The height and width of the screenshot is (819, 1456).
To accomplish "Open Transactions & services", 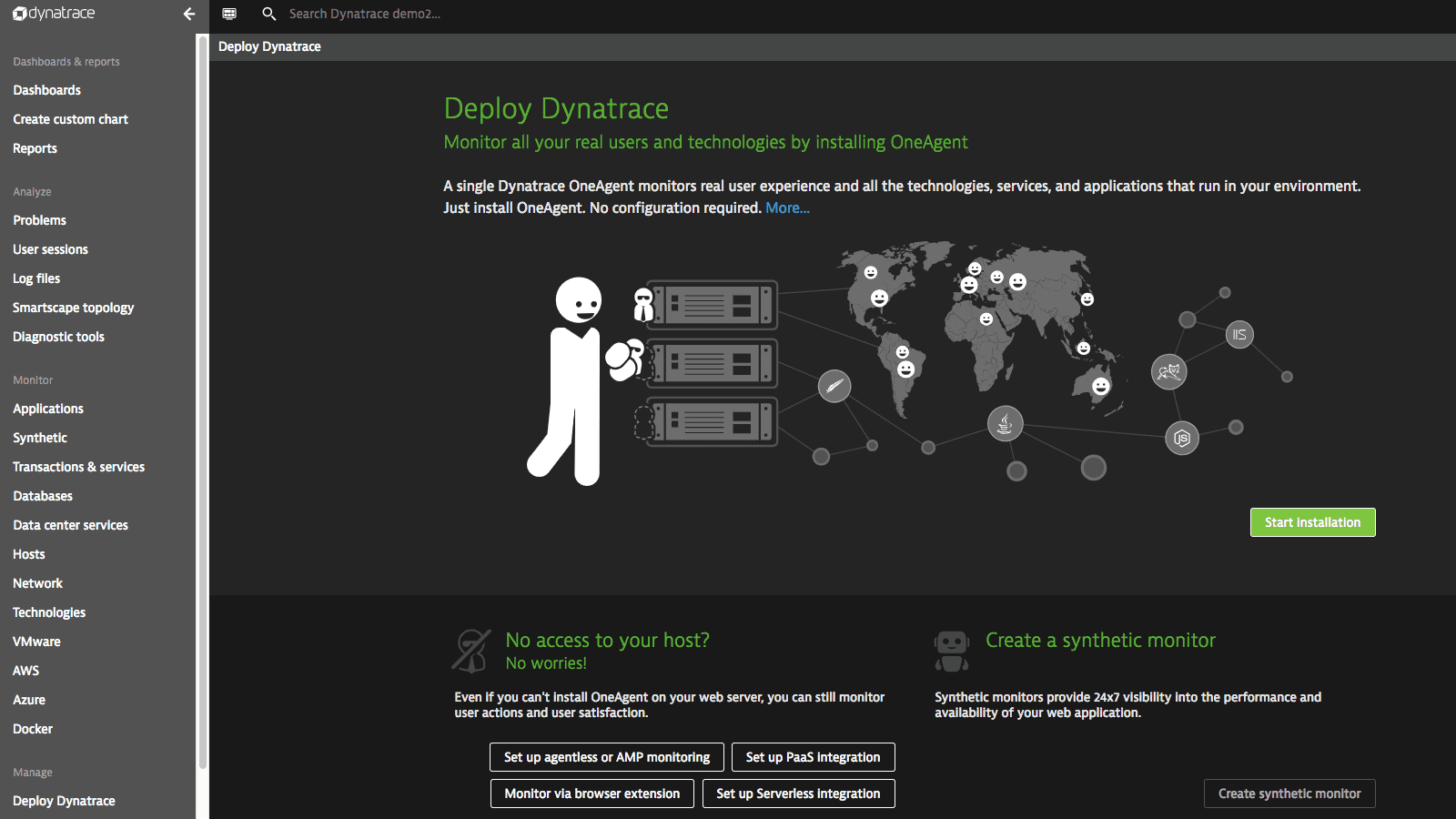I will pyautogui.click(x=78, y=467).
